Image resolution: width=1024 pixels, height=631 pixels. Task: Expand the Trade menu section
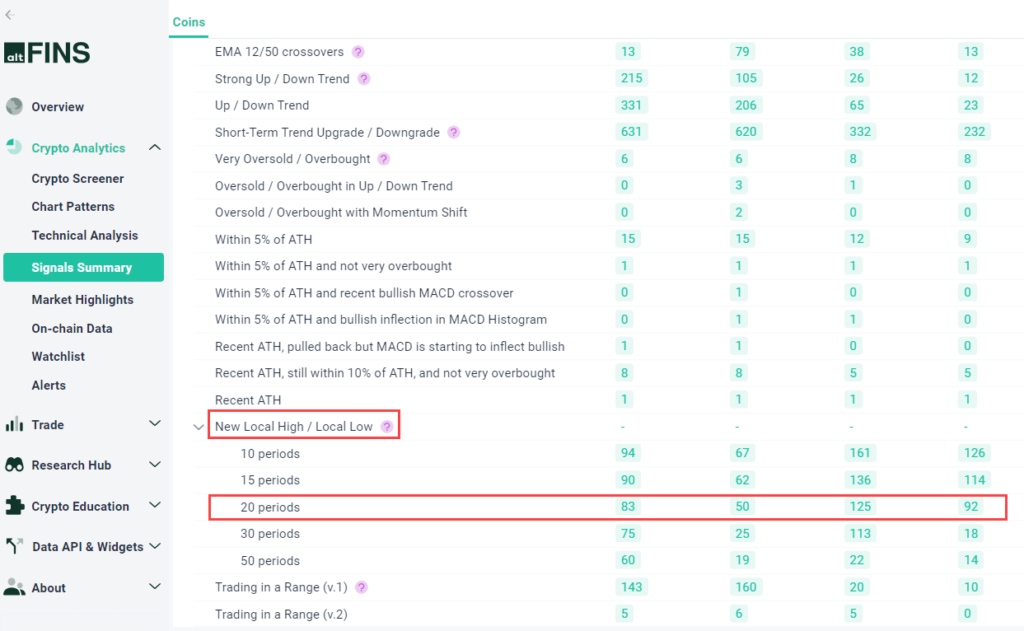pyautogui.click(x=155, y=425)
